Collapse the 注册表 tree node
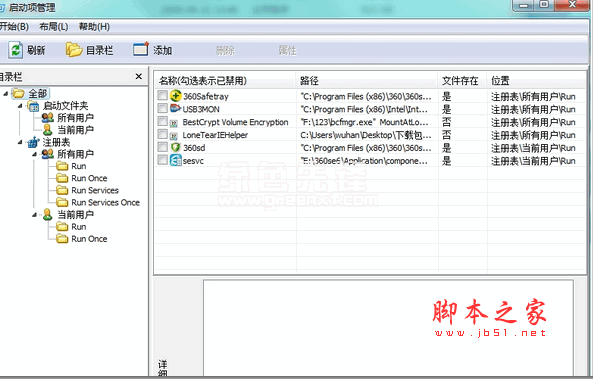The height and width of the screenshot is (379, 593). click(20, 142)
